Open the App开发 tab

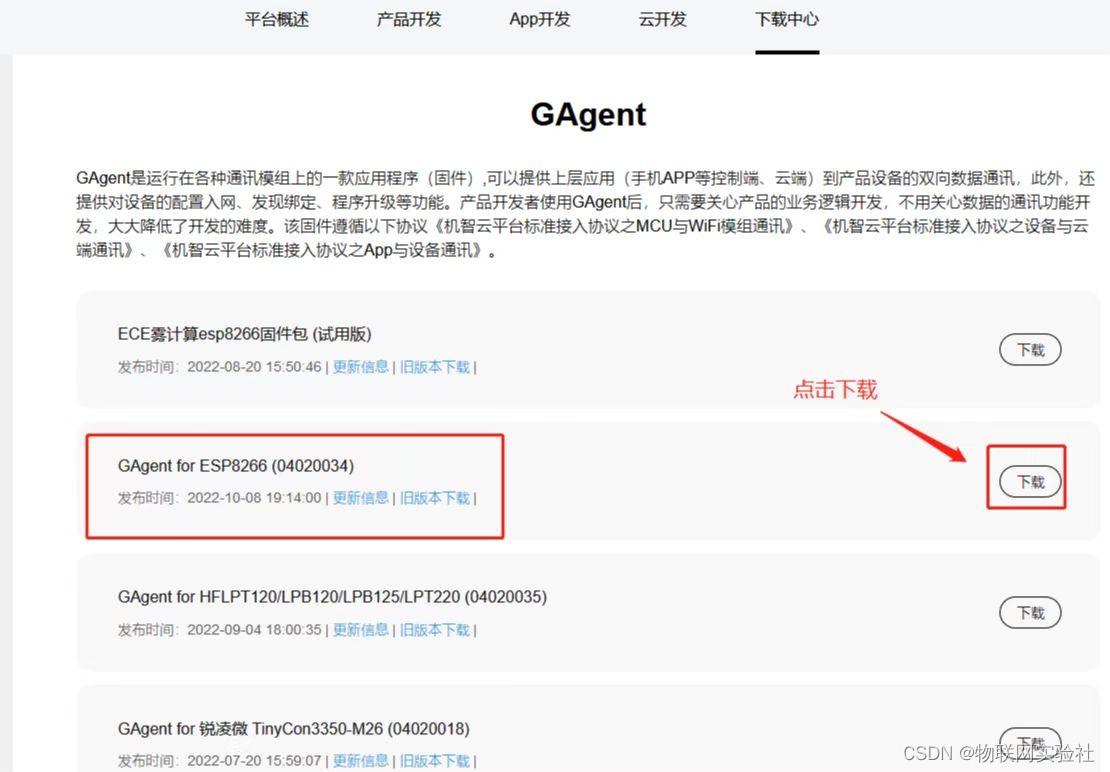(x=539, y=19)
